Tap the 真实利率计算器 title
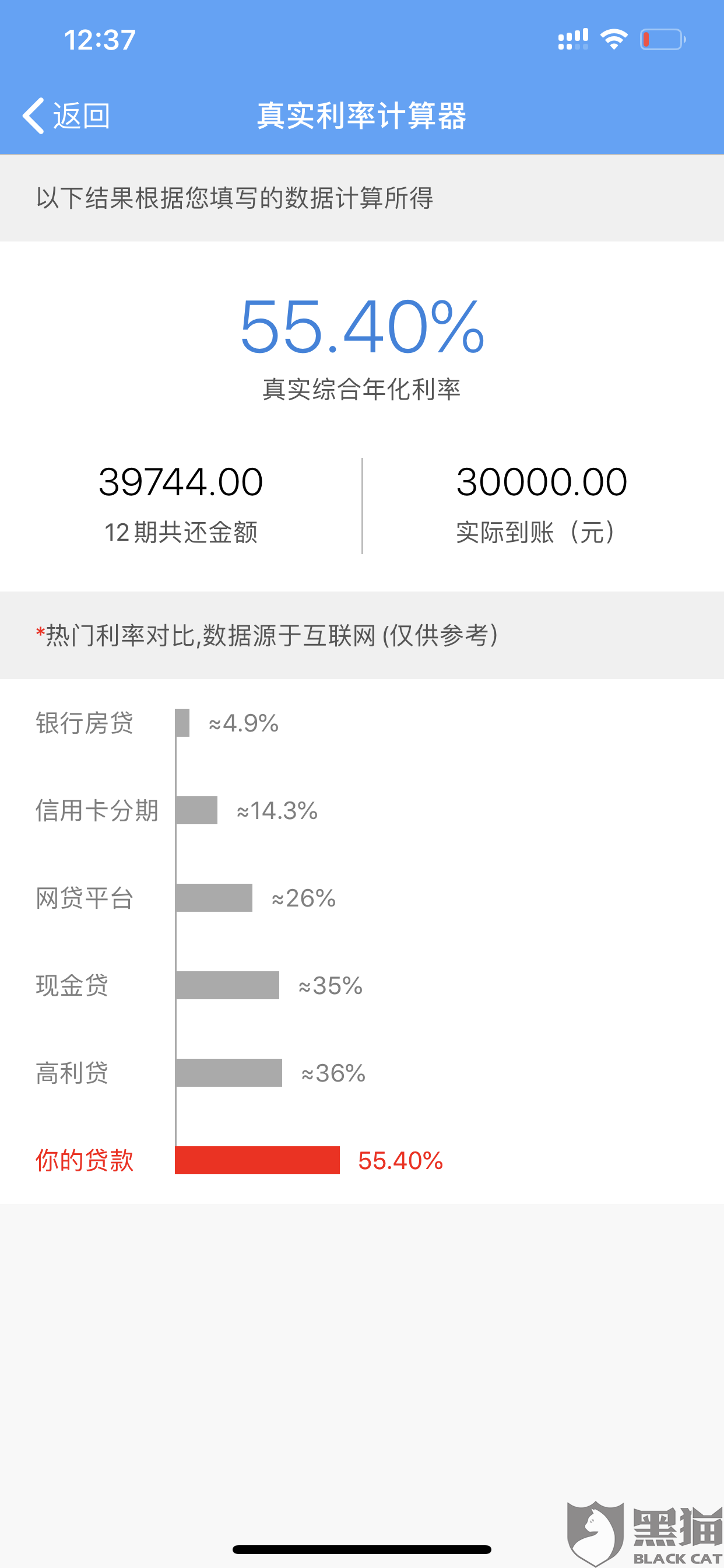This screenshot has width=724, height=1568. 362,116
